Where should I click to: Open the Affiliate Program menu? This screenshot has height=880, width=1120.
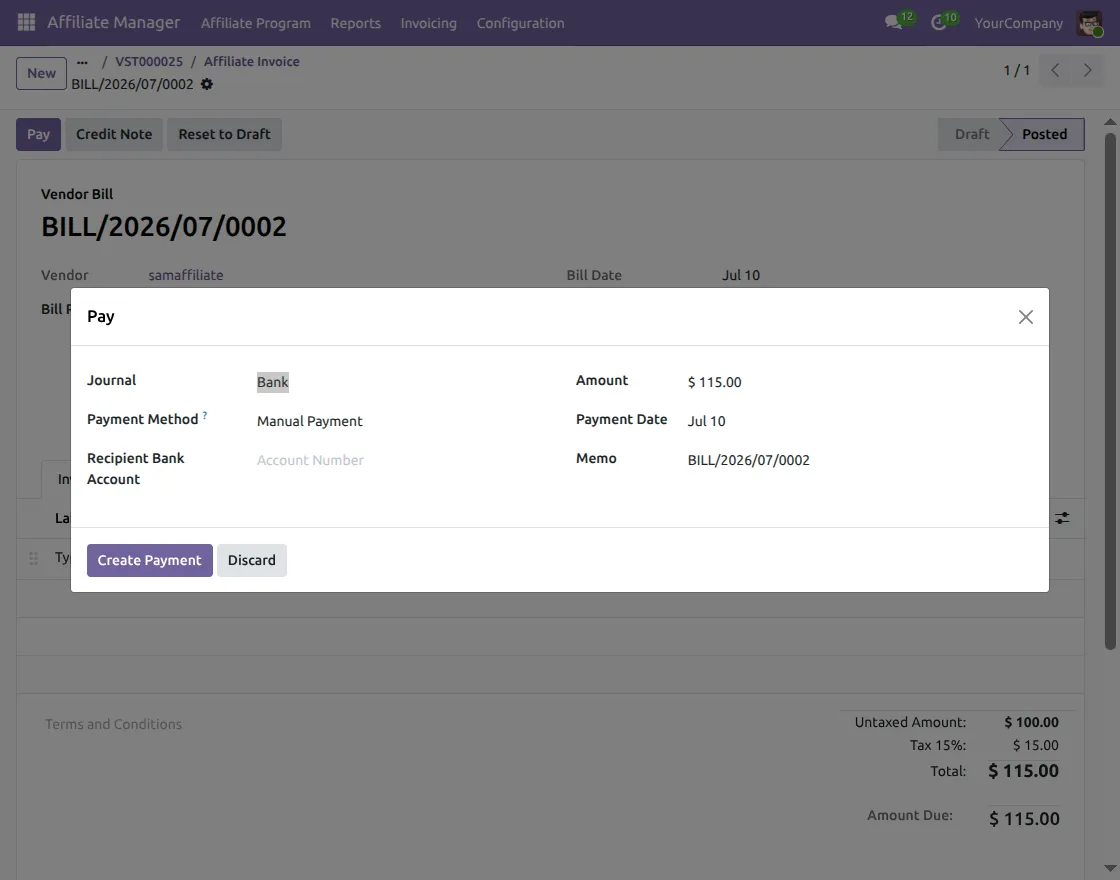point(256,23)
